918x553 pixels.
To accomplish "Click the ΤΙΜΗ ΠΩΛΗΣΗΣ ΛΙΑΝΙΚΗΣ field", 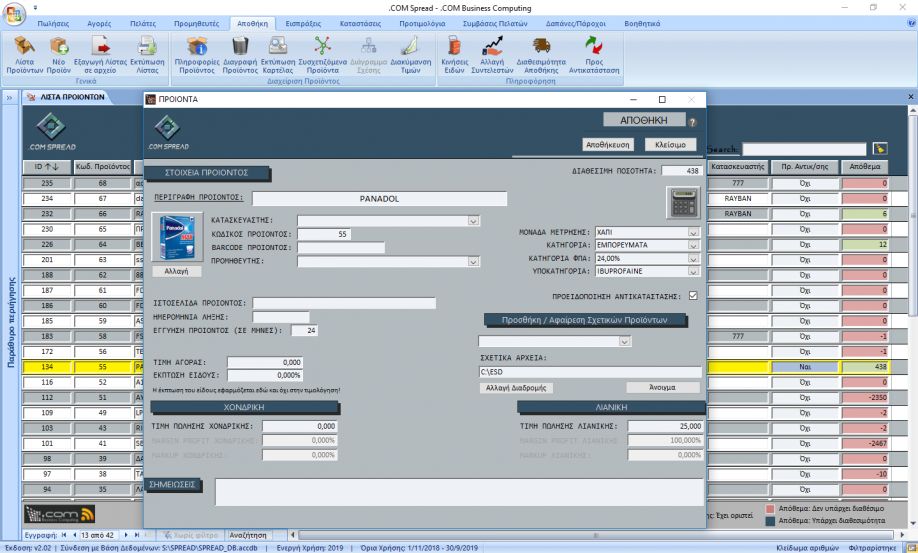I will (x=666, y=426).
